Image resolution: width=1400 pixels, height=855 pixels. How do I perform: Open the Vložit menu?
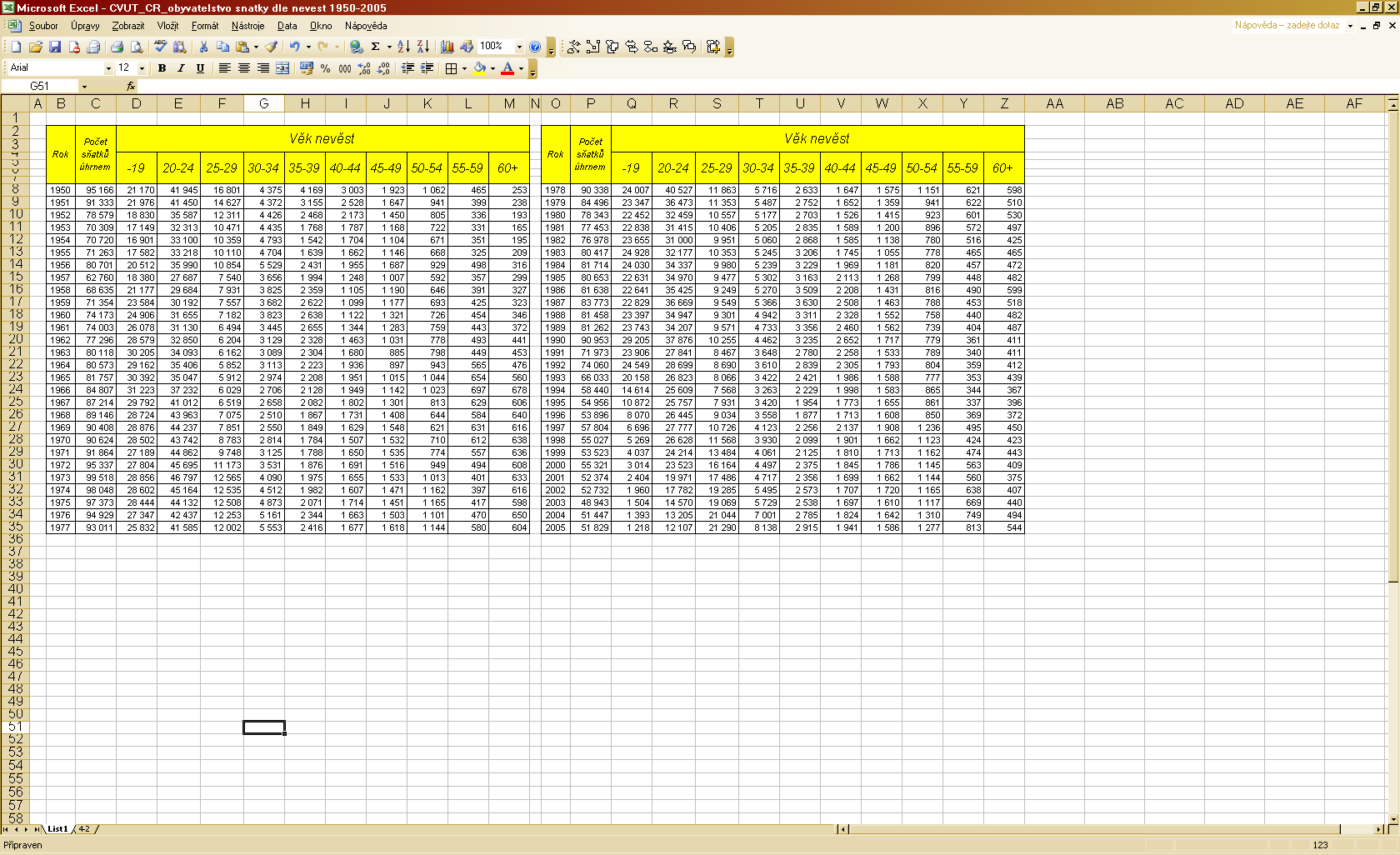point(167,26)
